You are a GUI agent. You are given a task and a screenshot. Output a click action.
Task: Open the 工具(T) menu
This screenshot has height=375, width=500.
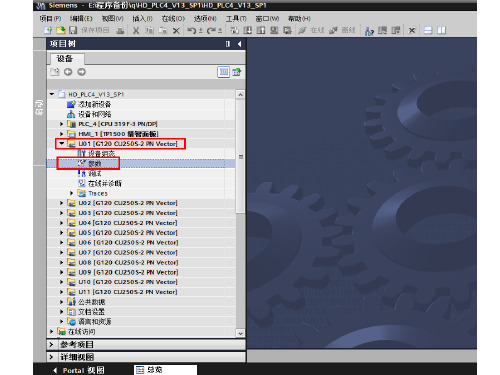[236, 19]
